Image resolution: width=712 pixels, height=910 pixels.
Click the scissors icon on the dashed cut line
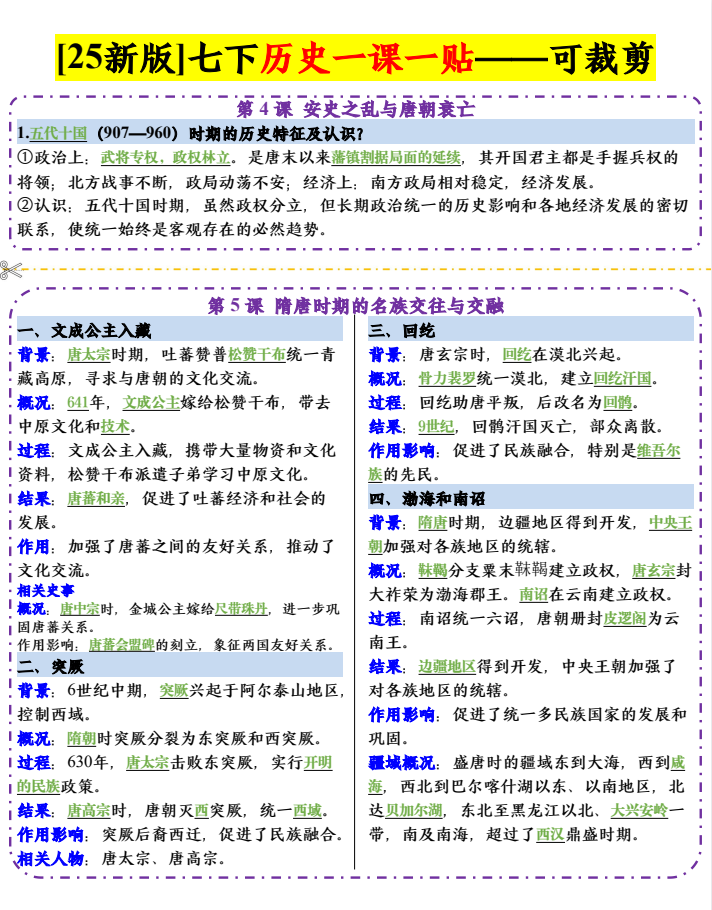click(x=12, y=268)
